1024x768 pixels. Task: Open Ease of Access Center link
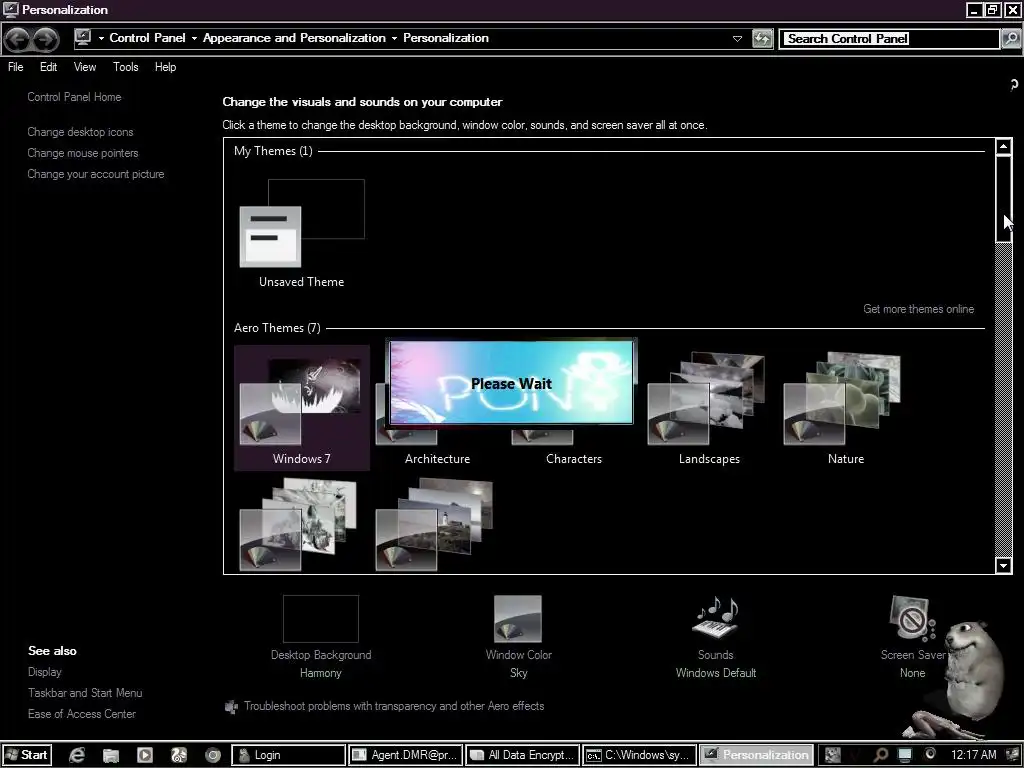[x=82, y=714]
